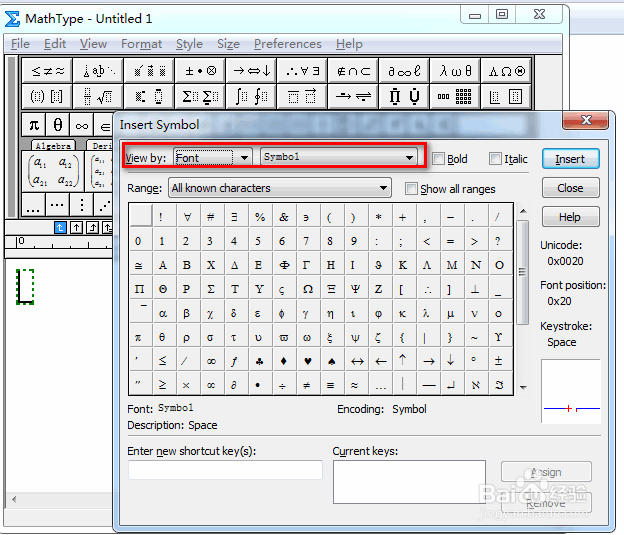Open the File menu
624x535 pixels.
(x=20, y=44)
